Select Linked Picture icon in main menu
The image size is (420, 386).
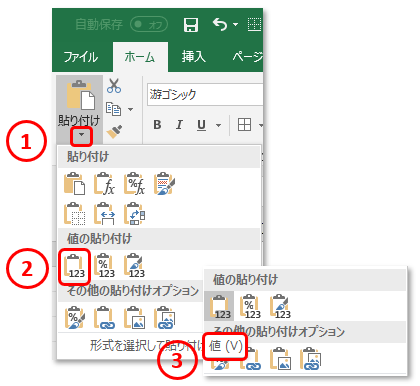coord(164,318)
